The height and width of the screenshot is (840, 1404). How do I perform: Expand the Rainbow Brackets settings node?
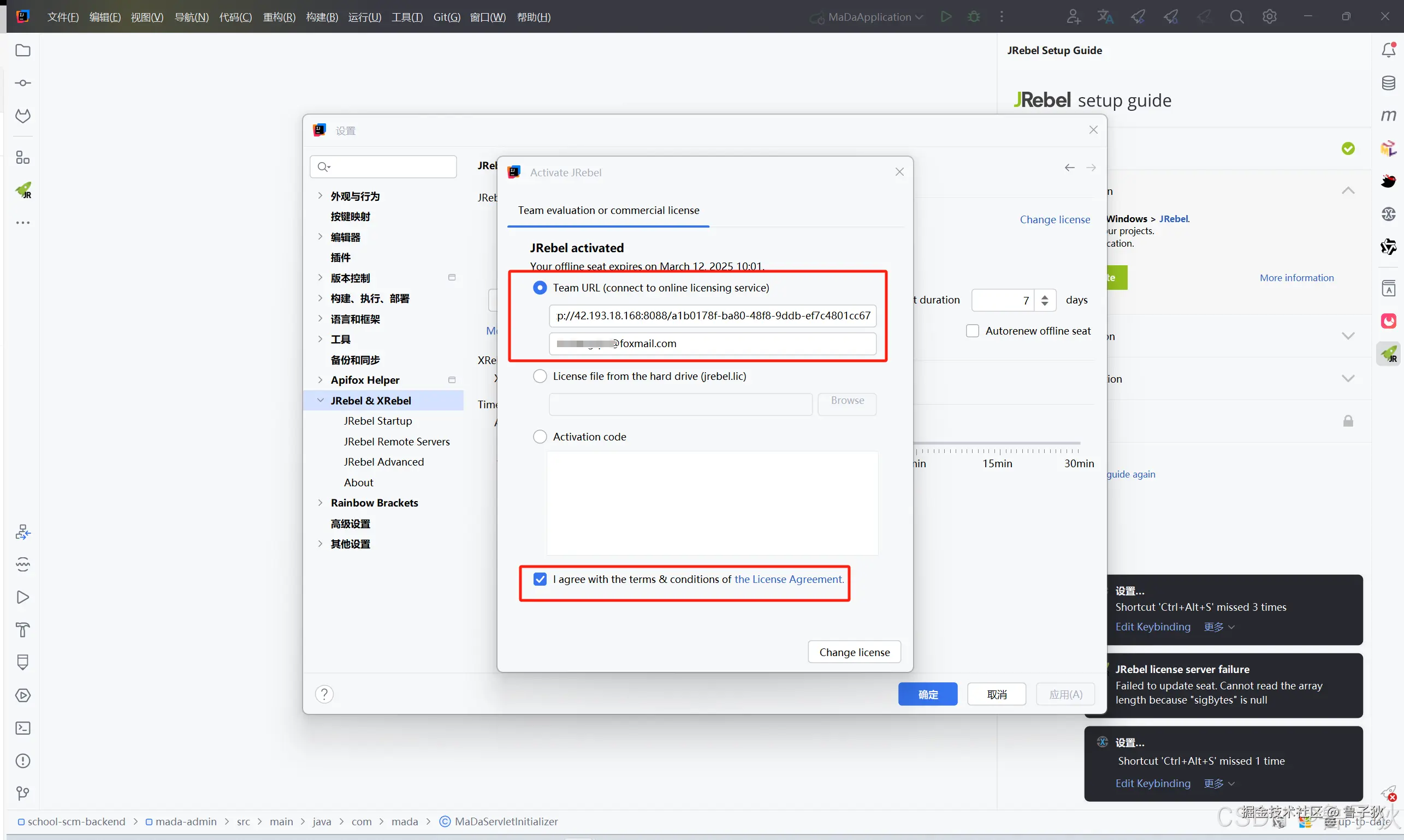click(x=320, y=503)
